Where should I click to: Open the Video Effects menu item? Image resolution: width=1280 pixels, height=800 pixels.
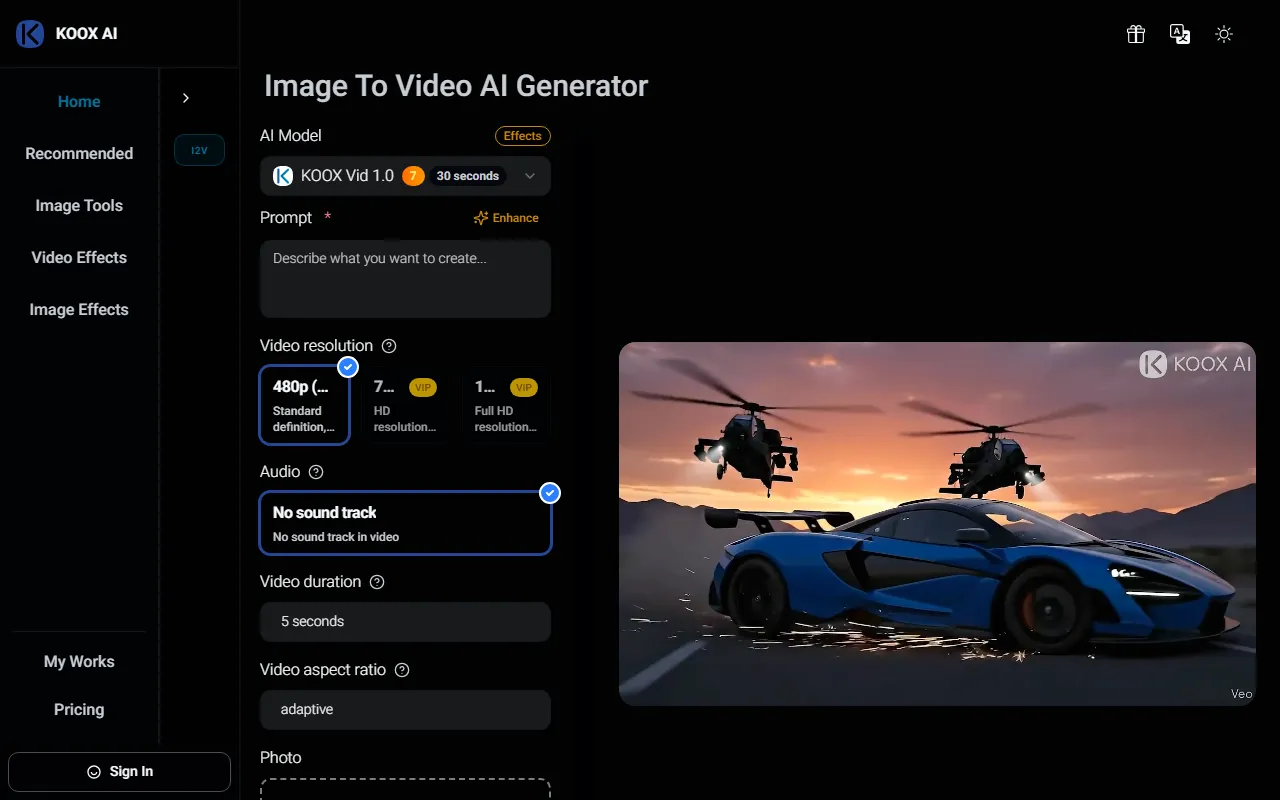point(79,258)
